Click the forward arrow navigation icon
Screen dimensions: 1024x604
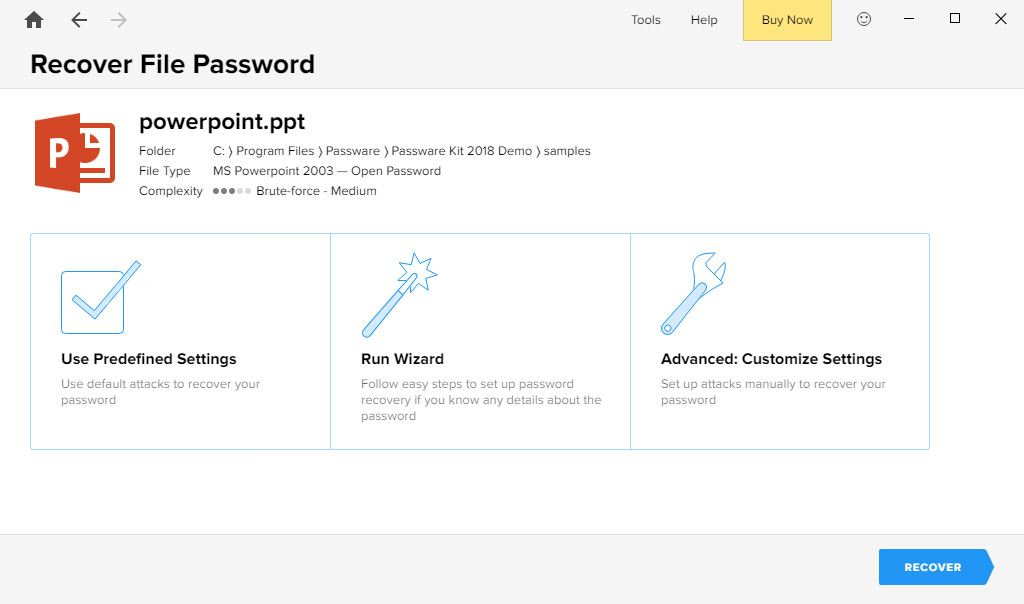pyautogui.click(x=119, y=20)
